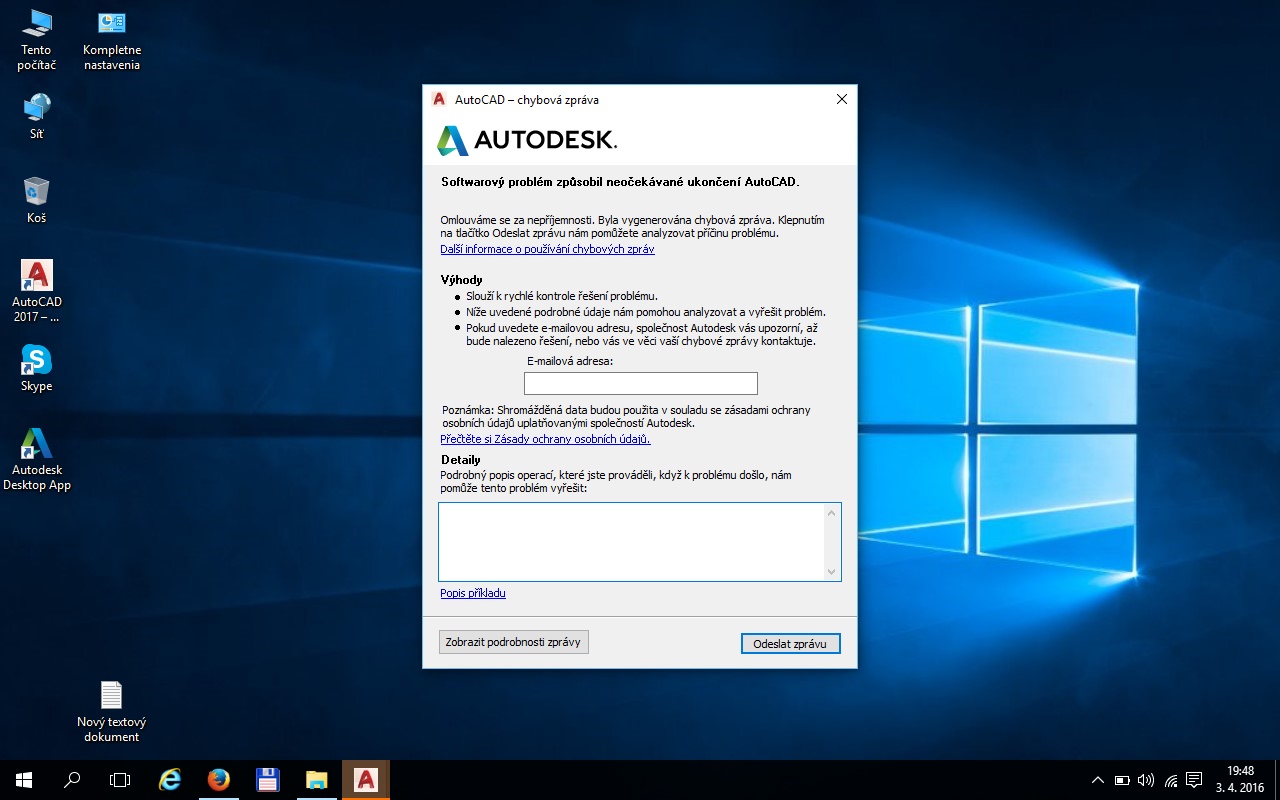Click the Kompletne nastavenia desktop icon

(x=112, y=24)
